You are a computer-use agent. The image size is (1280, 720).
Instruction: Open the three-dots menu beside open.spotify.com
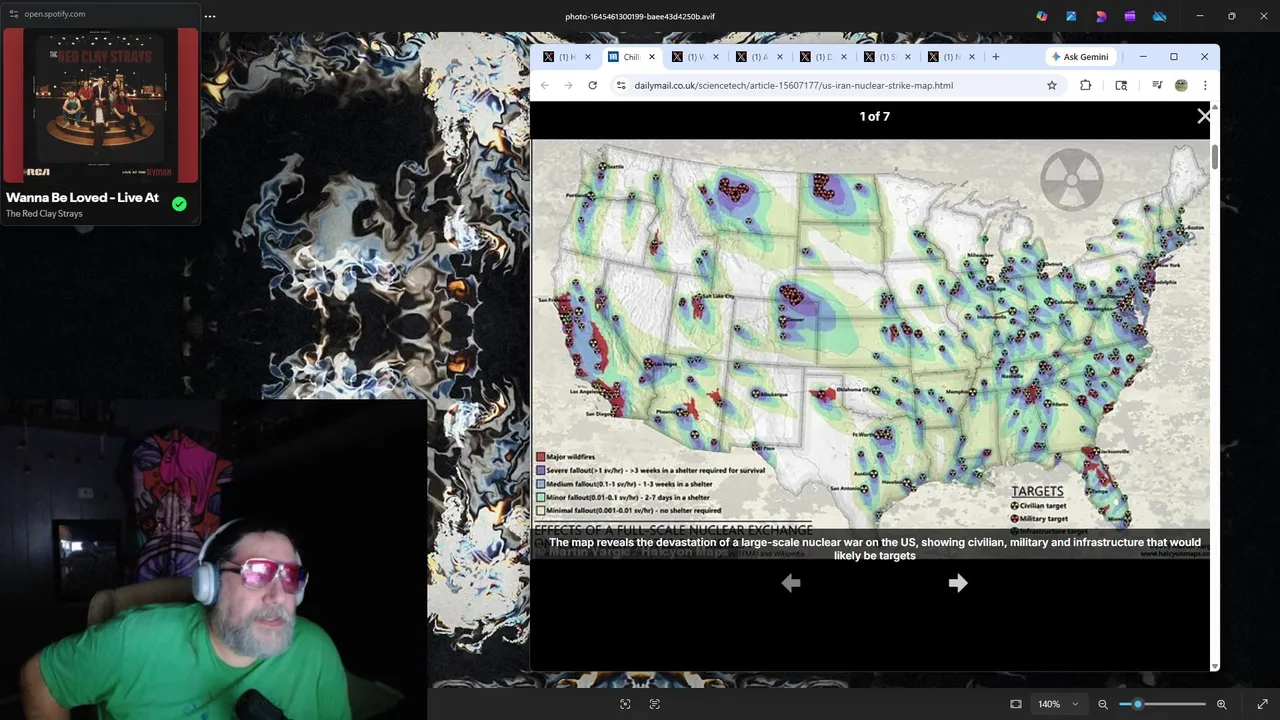pyautogui.click(x=210, y=16)
